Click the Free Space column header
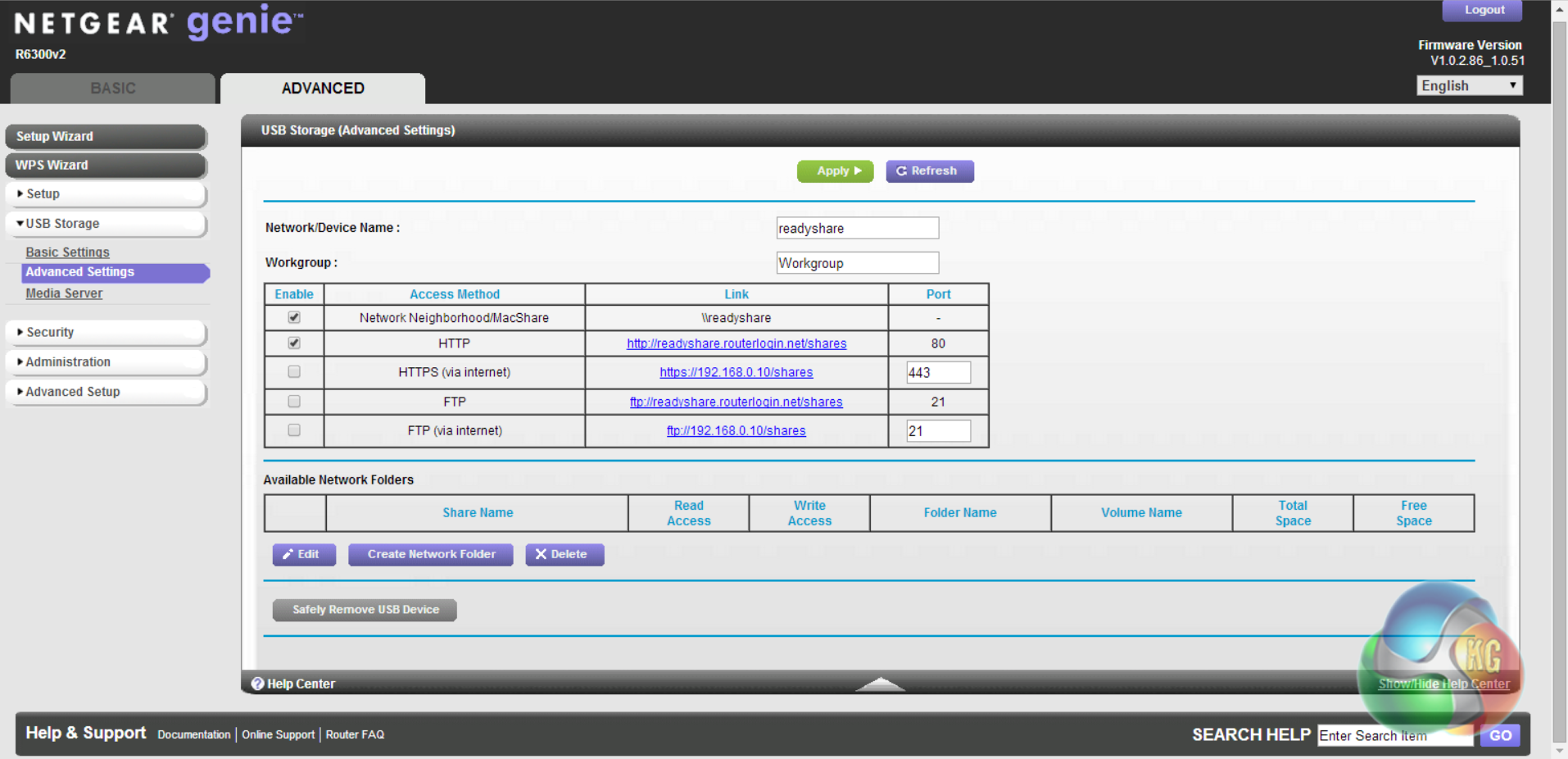The image size is (1568, 759). point(1414,513)
